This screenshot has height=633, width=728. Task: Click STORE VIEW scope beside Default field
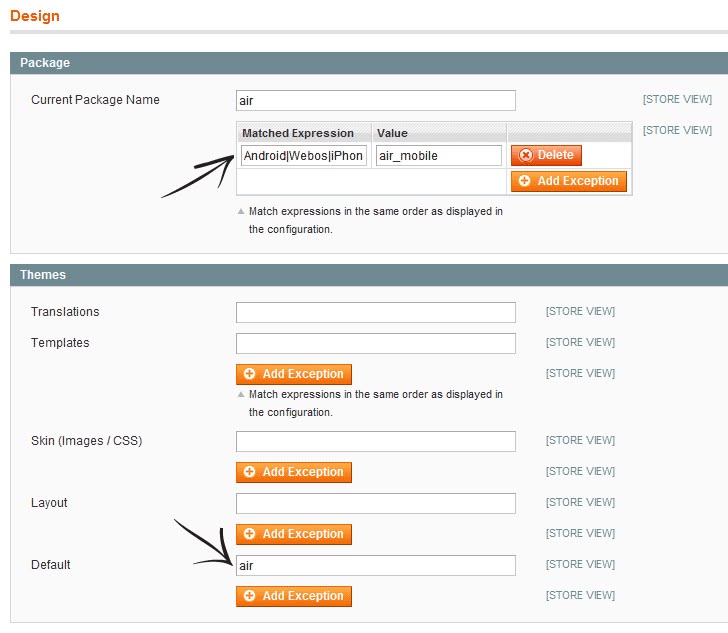[x=580, y=564]
